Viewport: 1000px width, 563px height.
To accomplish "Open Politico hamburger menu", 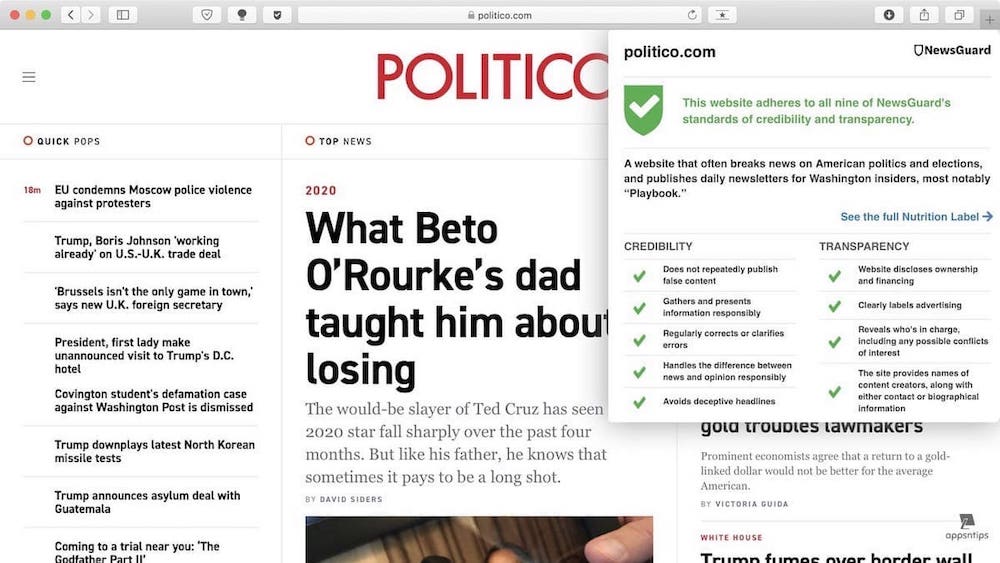I will coord(29,77).
